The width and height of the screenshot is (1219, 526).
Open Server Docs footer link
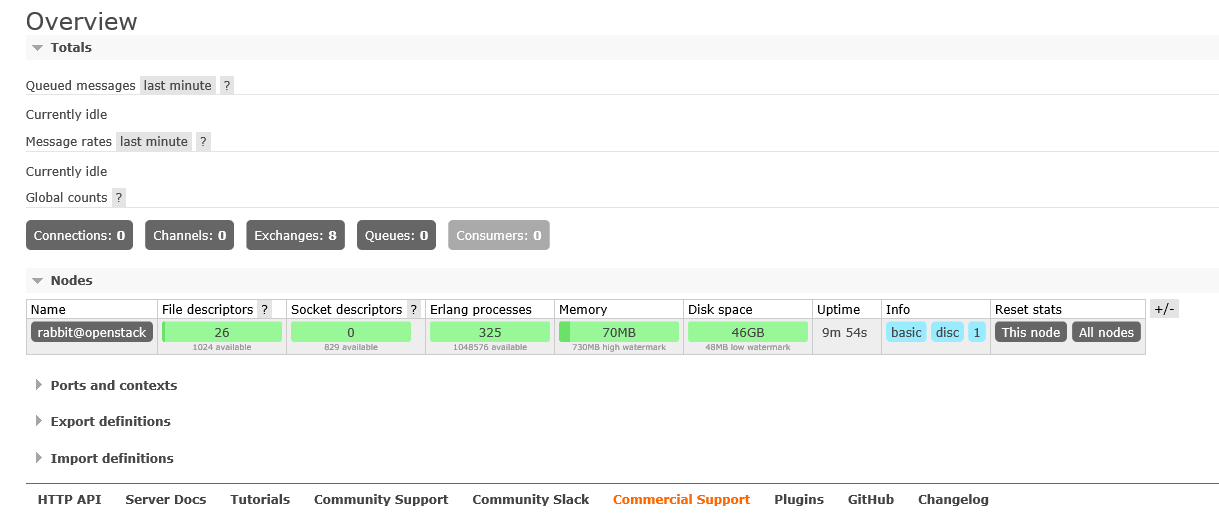click(166, 499)
